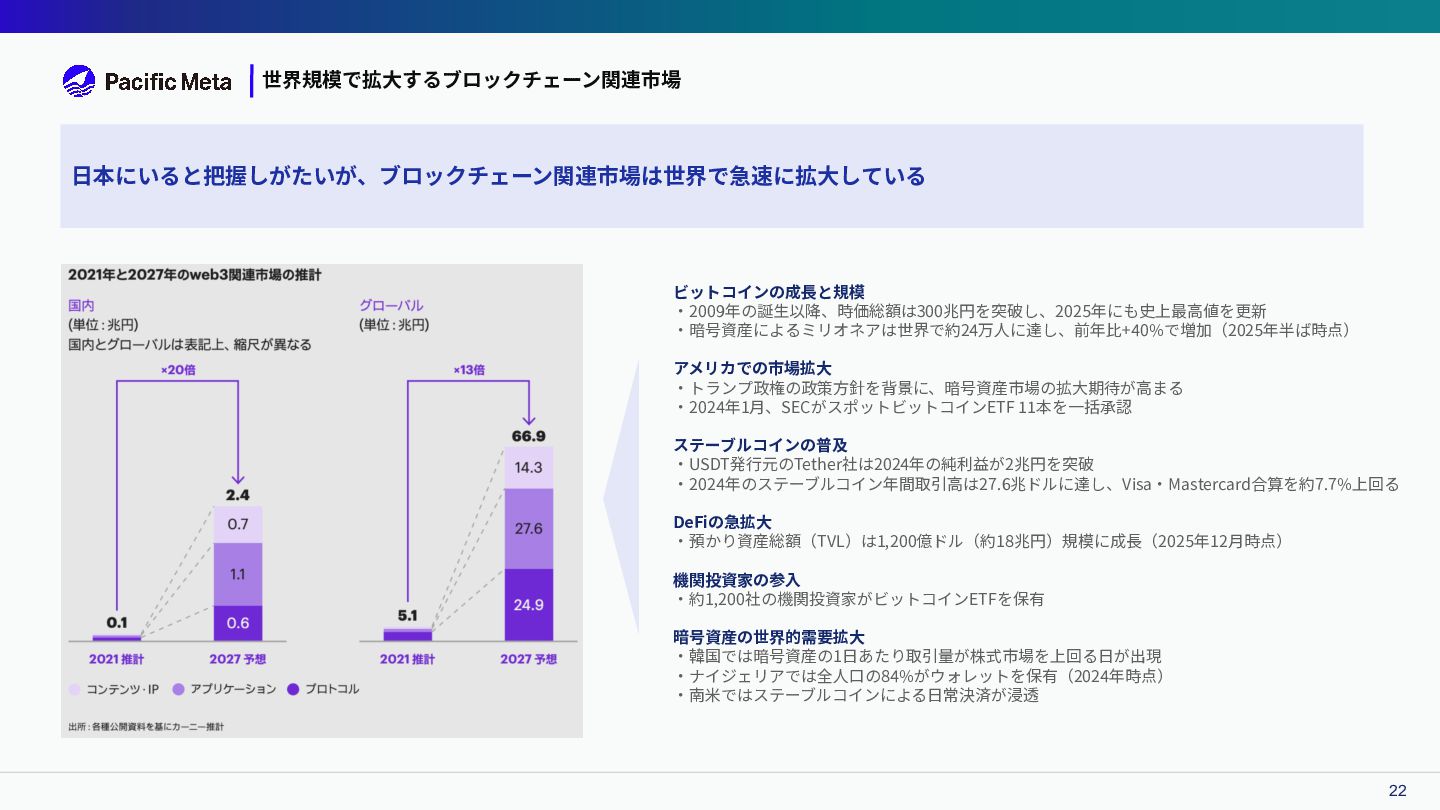Screen dimensions: 1440x810
Task: Click the グローバル chart label
Action: [391, 305]
